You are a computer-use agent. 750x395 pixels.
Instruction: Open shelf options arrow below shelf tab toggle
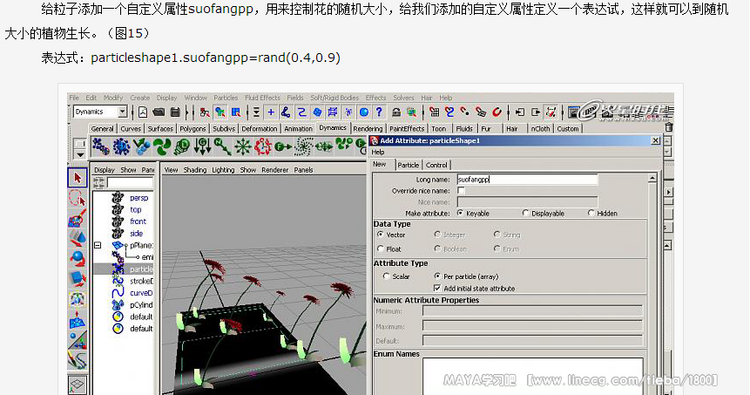(80, 154)
